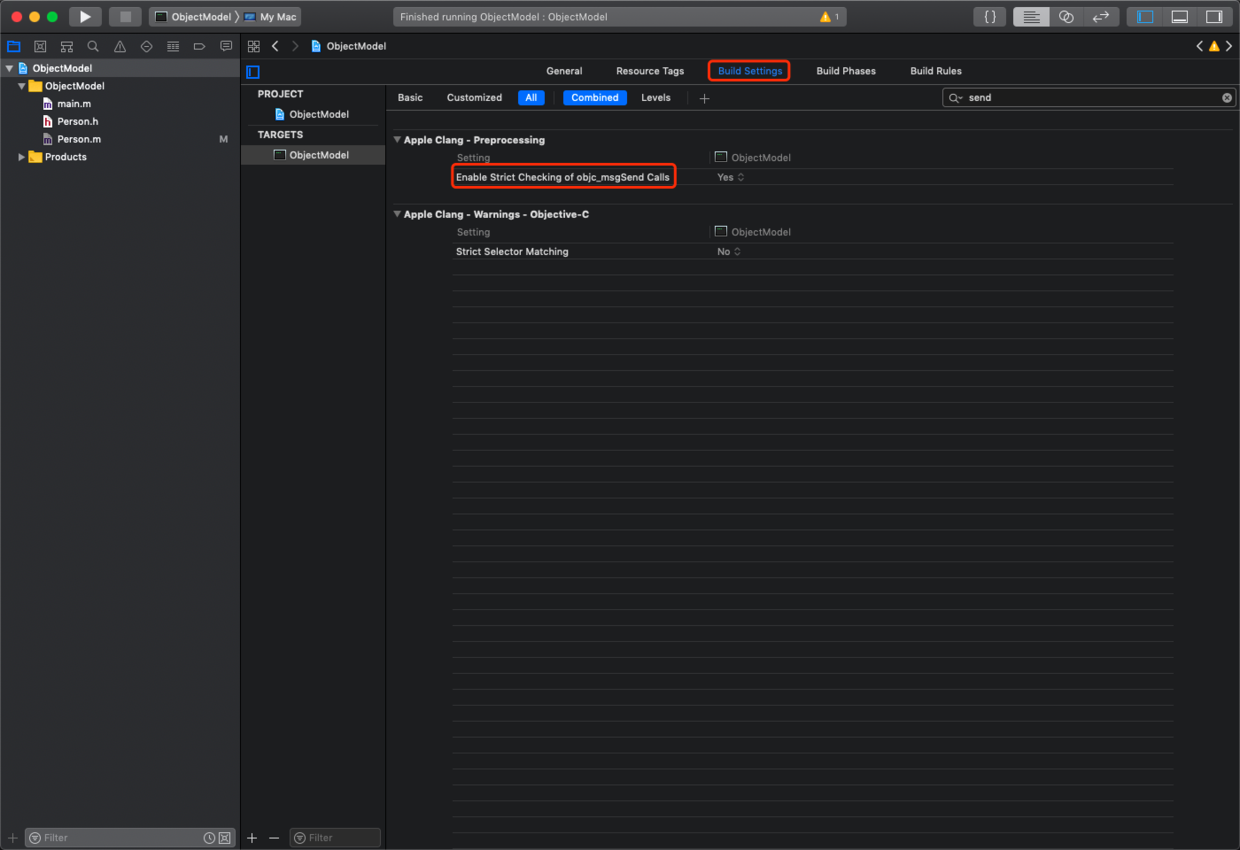Open the related items grid menu
This screenshot has width=1240, height=850.
coord(254,46)
